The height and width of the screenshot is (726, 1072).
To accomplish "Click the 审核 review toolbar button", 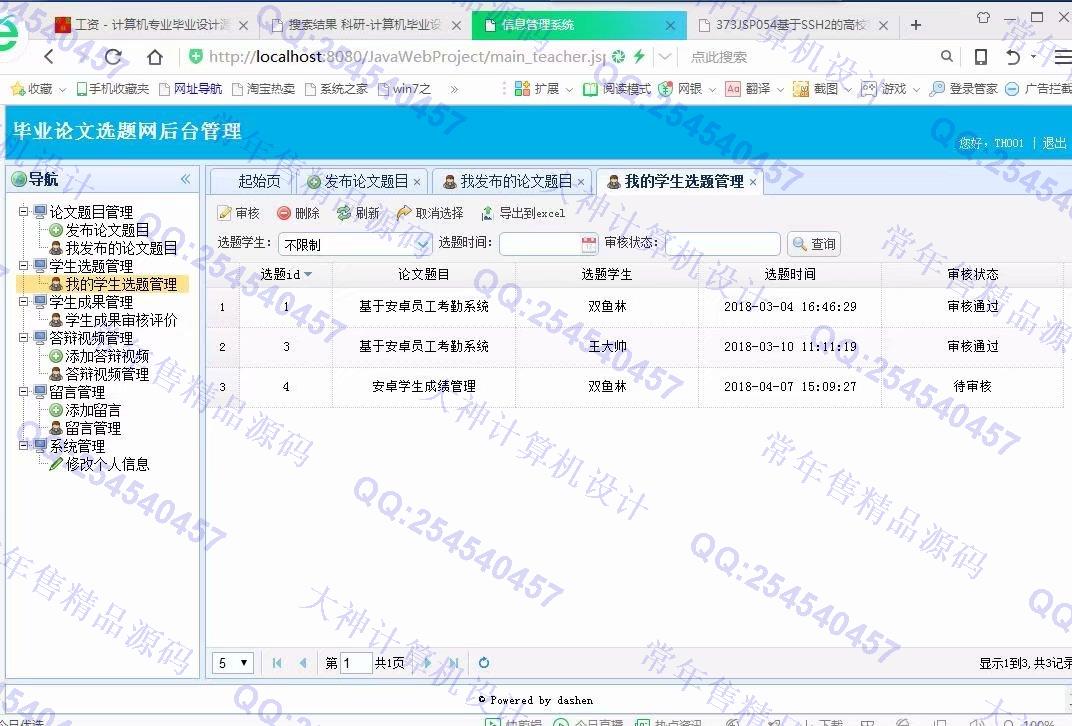I will (x=239, y=213).
